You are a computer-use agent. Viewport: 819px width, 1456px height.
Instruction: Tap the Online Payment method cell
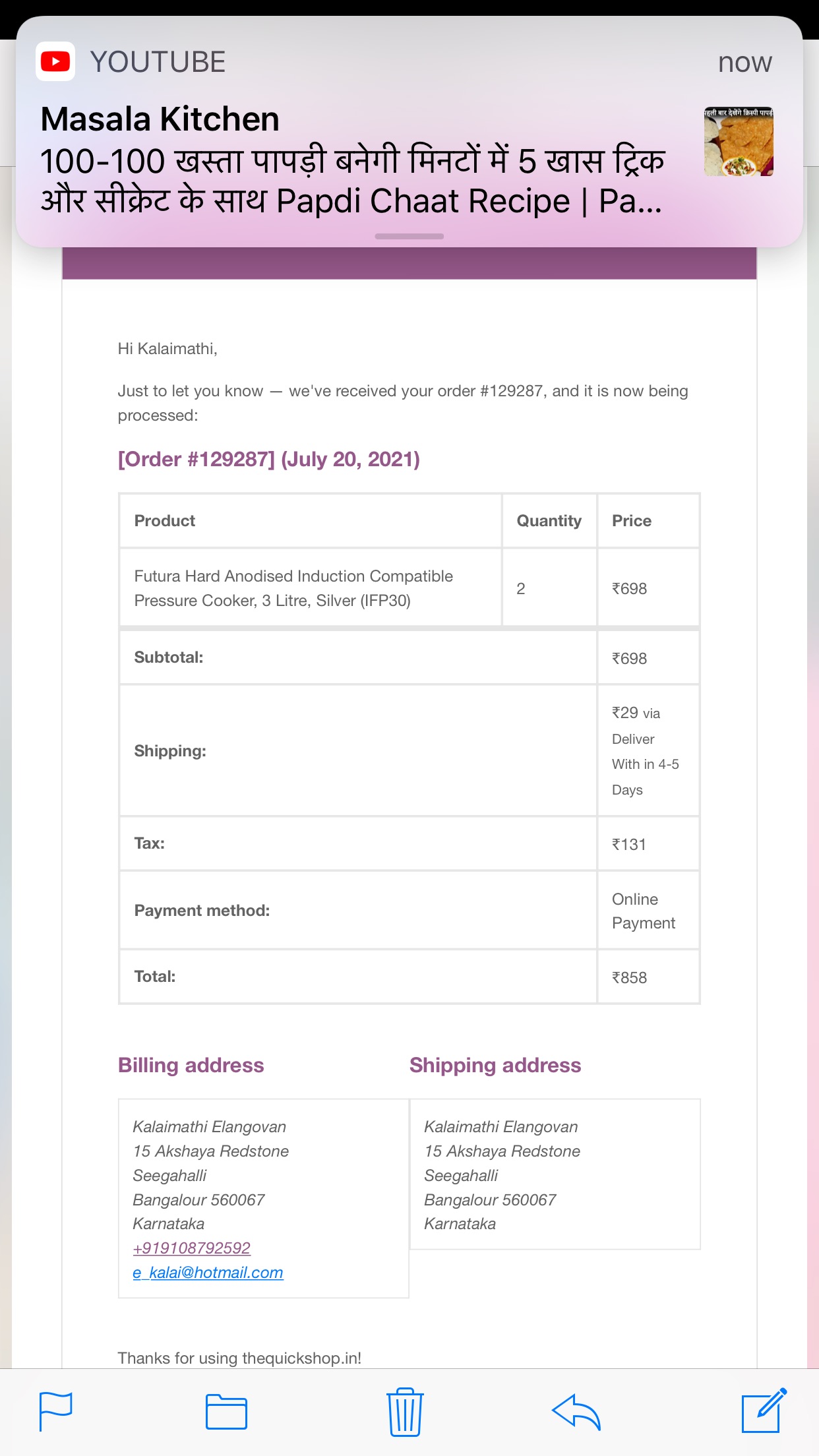pos(644,911)
